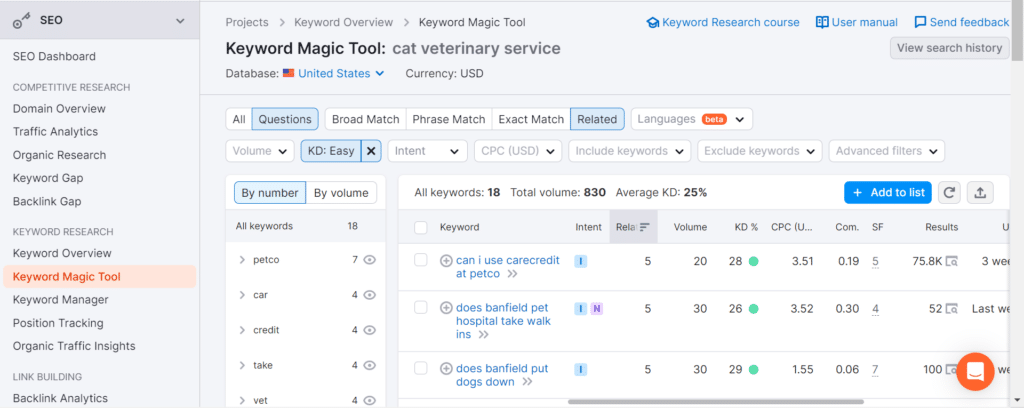Click the graduation cap course icon

(652, 23)
